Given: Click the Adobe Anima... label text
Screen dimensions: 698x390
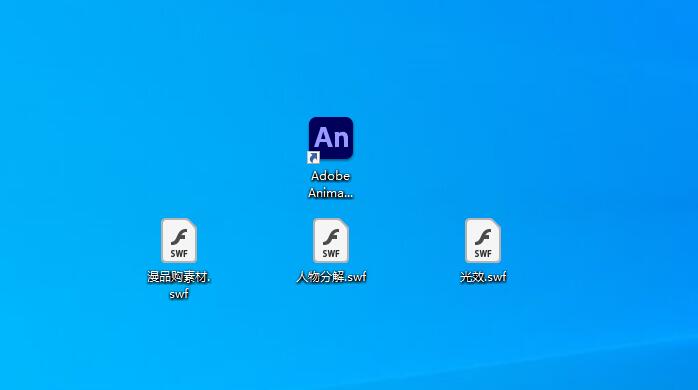Looking at the screenshot, I should (x=331, y=184).
